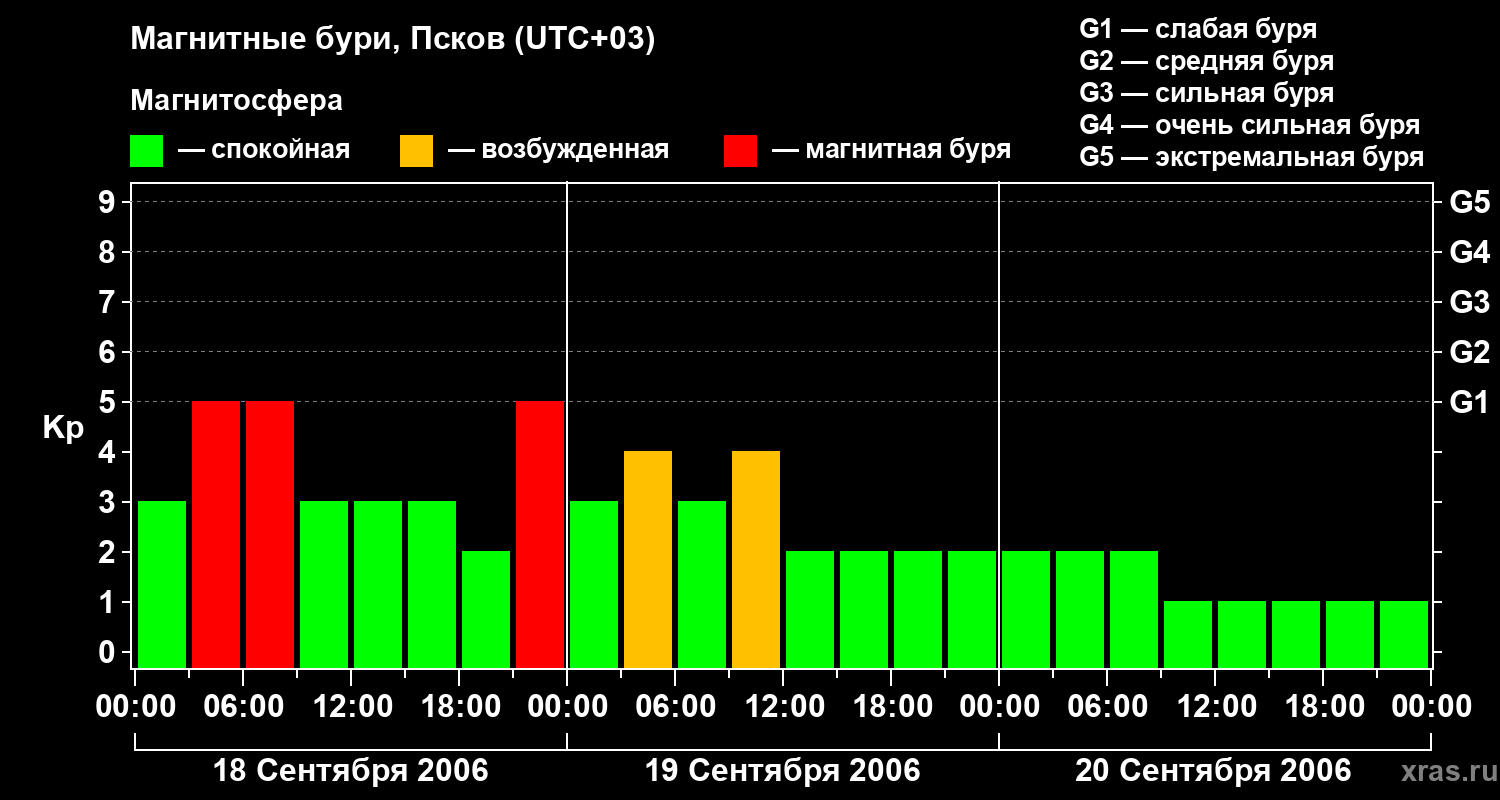Click the green "спокойная" legend swatch
The height and width of the screenshot is (800, 1500).
pos(146,151)
